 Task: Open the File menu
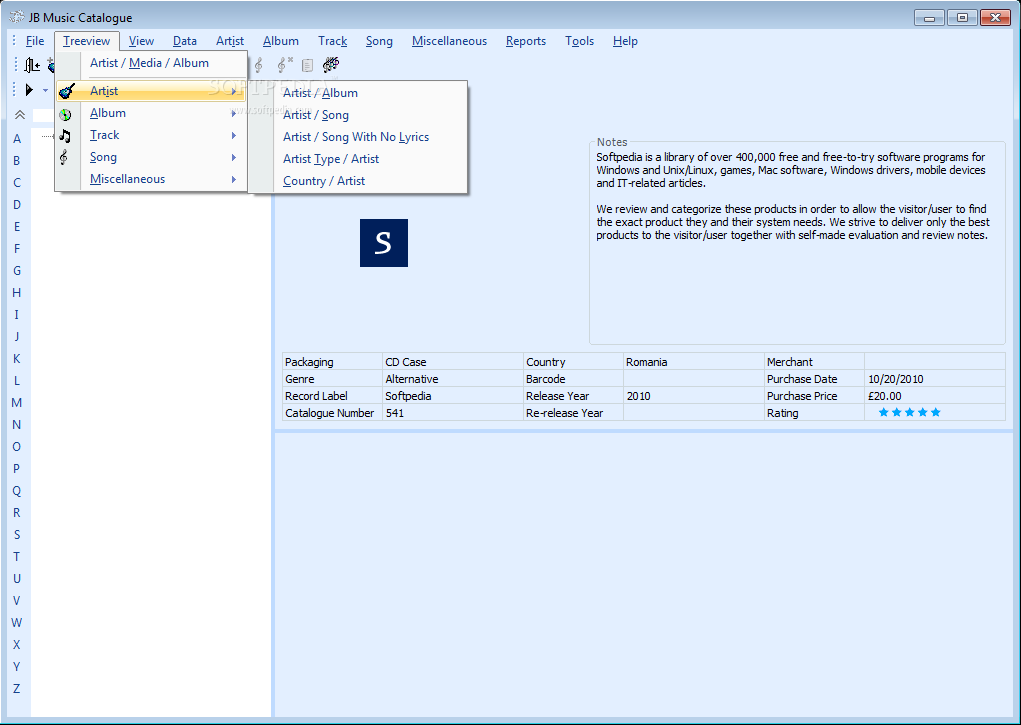[35, 41]
